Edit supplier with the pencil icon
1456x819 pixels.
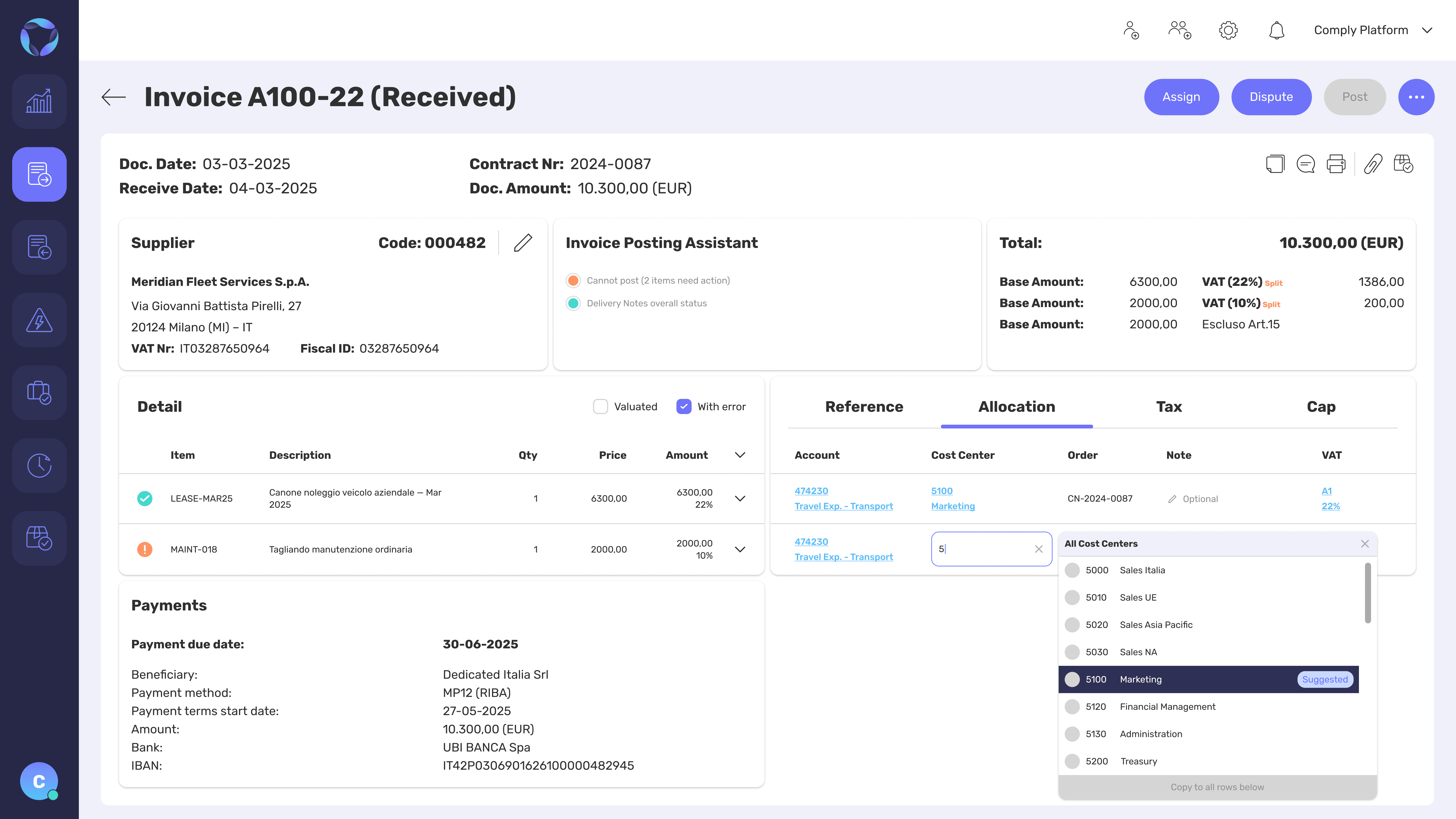[x=523, y=242]
